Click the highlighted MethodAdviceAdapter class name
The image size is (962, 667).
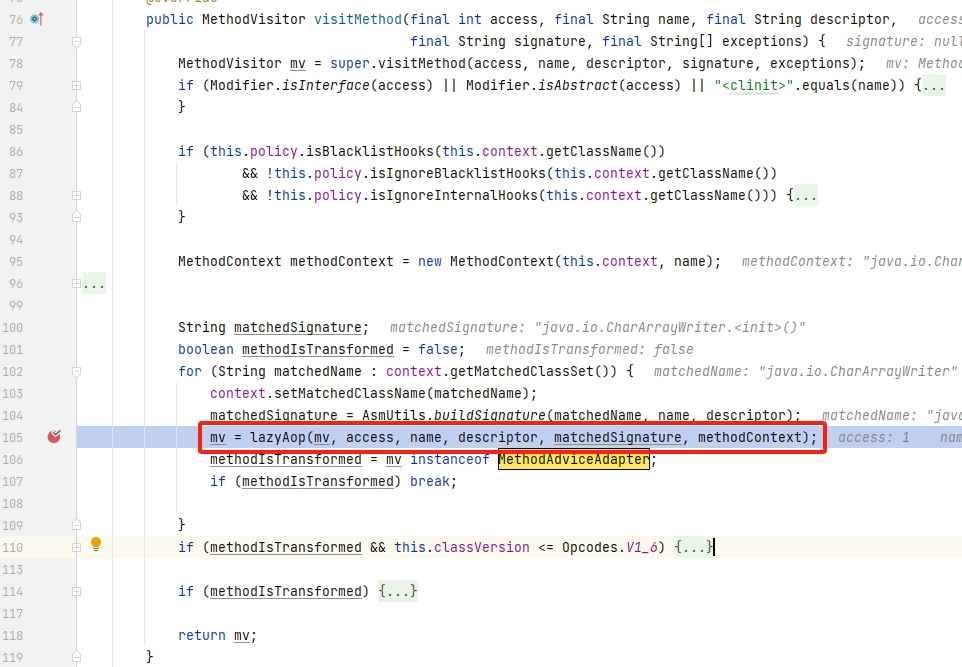click(574, 459)
